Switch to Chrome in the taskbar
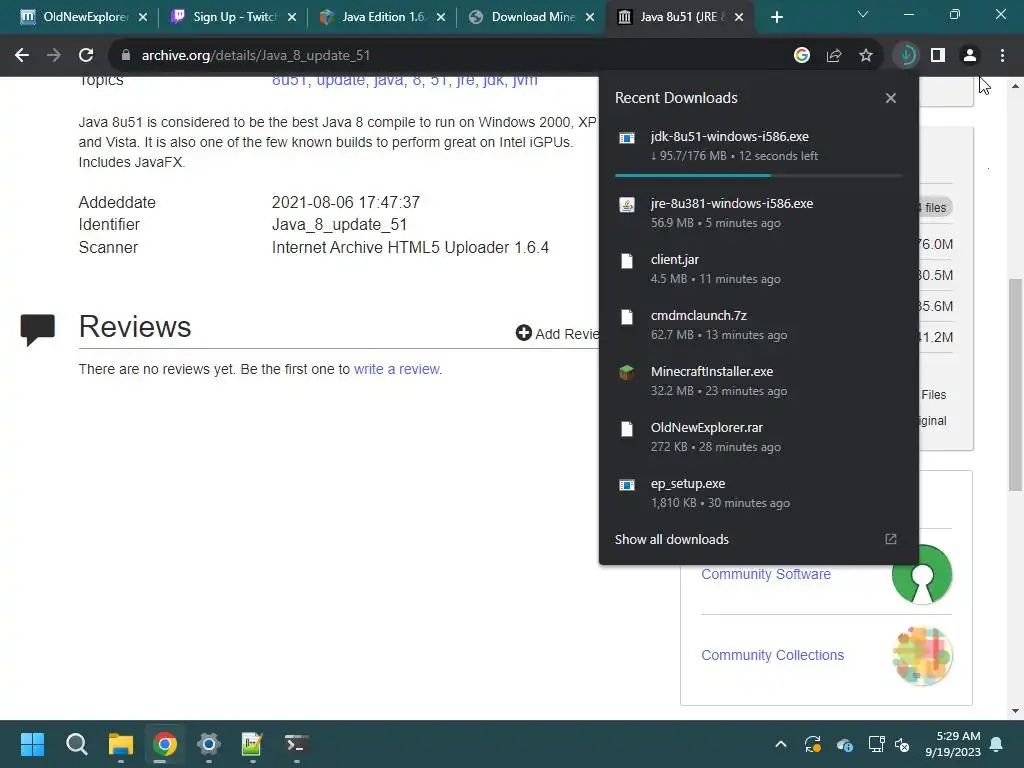1024x768 pixels. [165, 744]
